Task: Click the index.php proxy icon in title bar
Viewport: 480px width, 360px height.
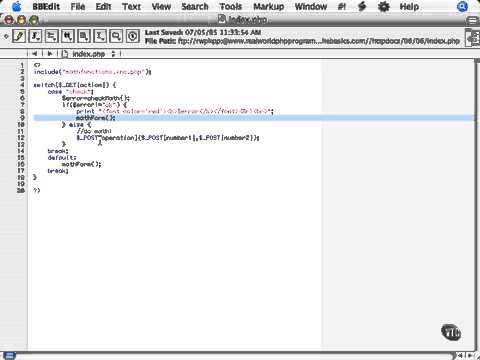Action: point(222,19)
